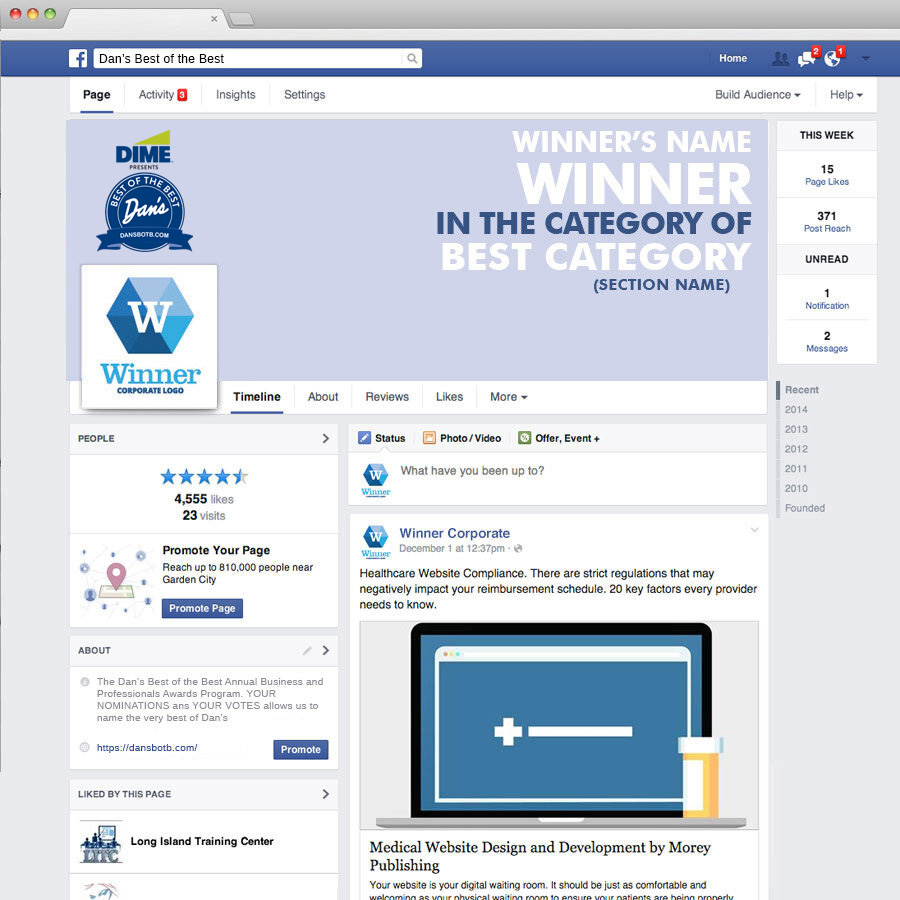Viewport: 900px width, 900px height.
Task: Click the Winner corporate logo profile picture
Action: [149, 336]
